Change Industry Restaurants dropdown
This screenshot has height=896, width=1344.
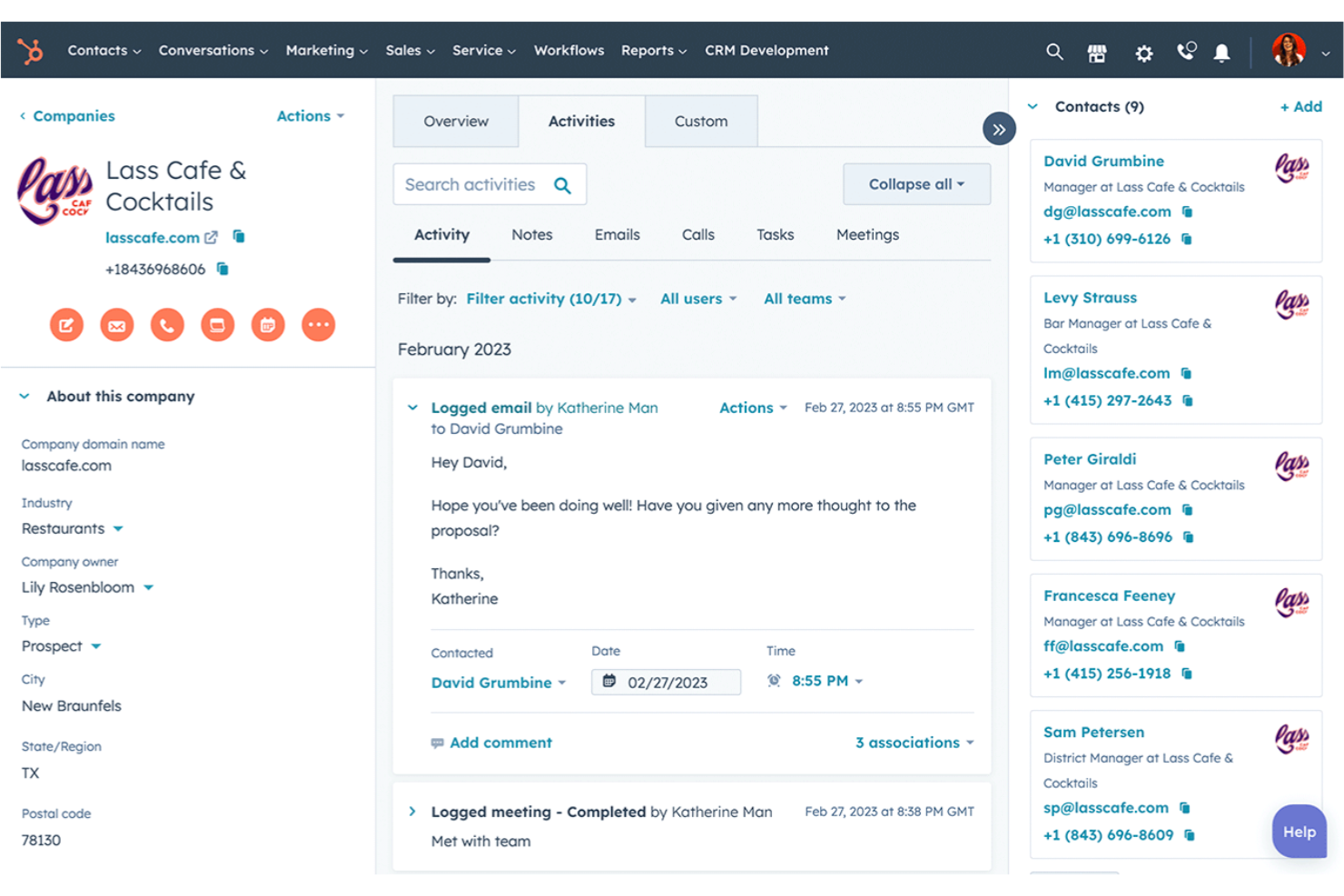(x=73, y=528)
